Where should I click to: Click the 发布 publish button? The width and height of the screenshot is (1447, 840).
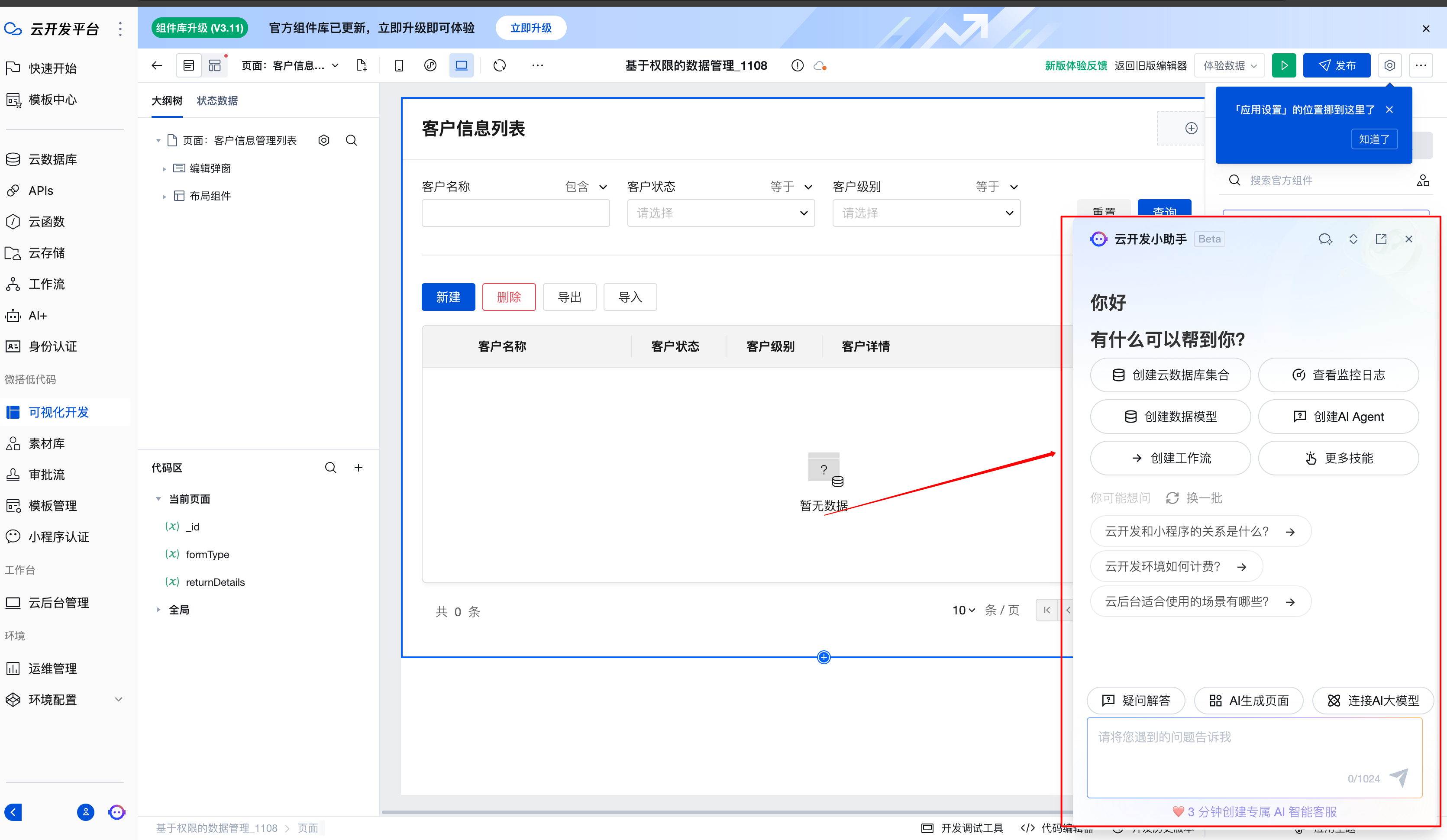click(1337, 65)
